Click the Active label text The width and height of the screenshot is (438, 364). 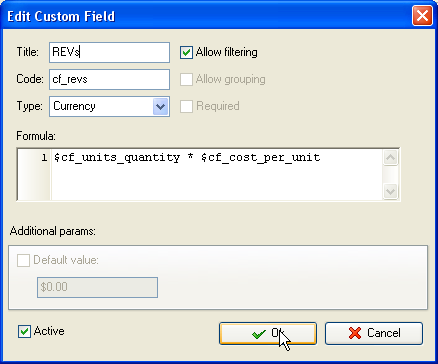click(x=49, y=331)
